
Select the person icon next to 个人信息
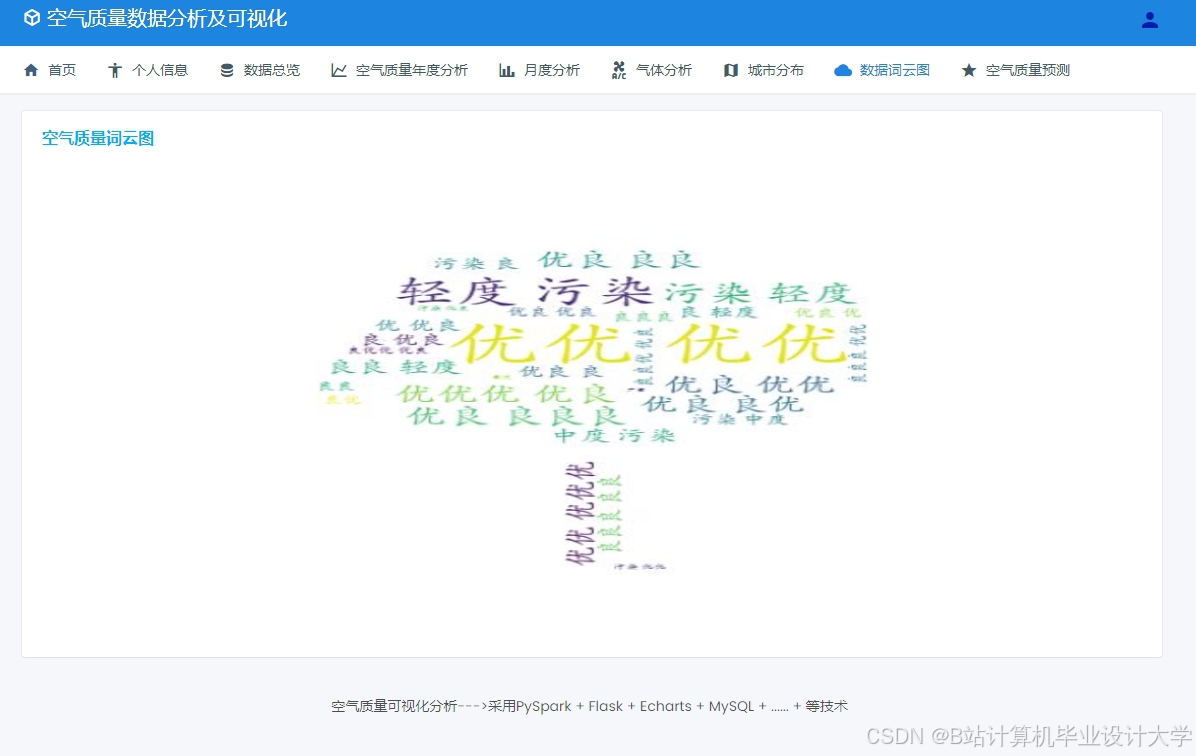point(112,70)
